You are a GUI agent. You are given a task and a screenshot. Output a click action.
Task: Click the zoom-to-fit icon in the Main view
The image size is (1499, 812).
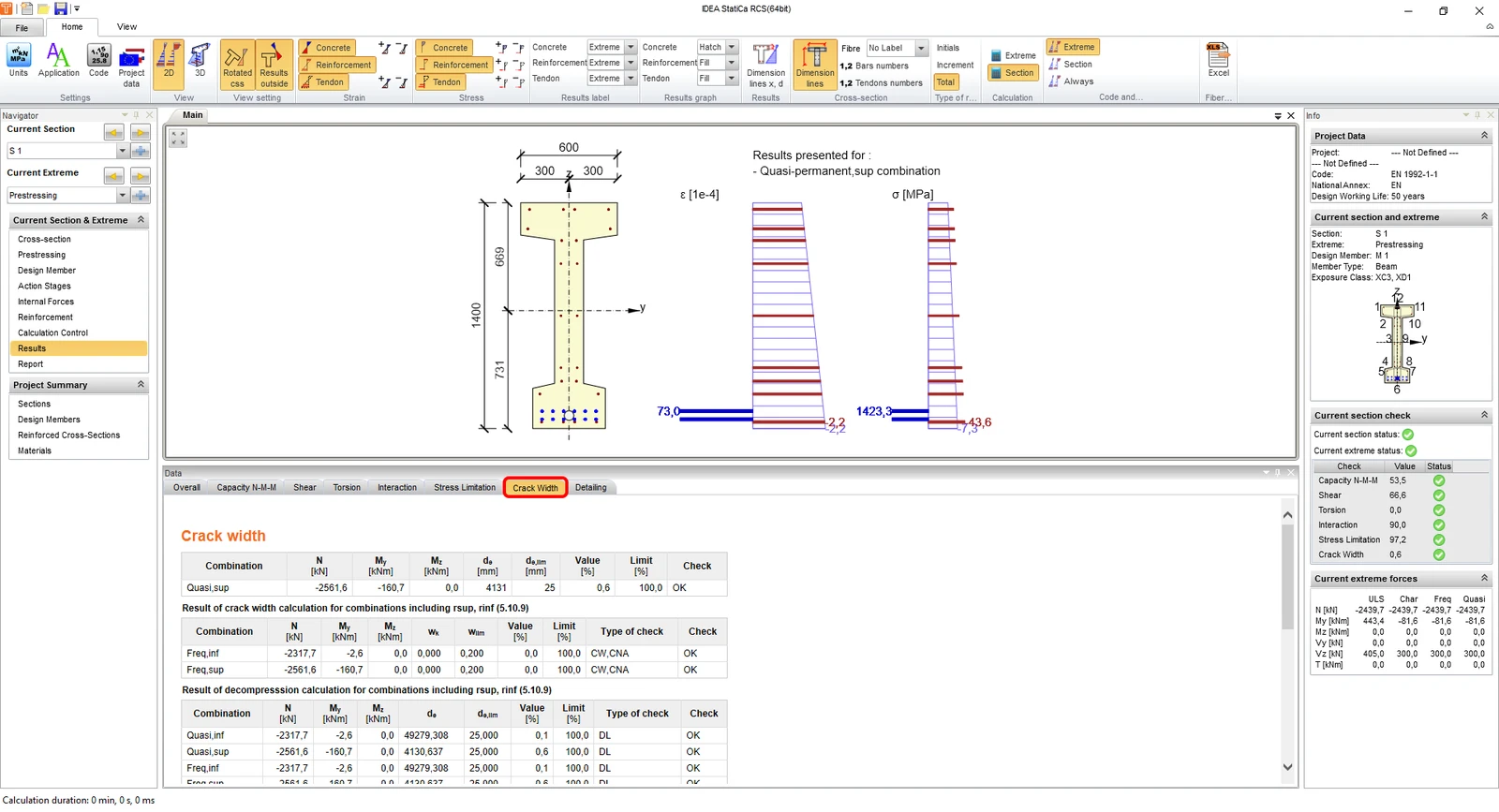click(x=178, y=139)
